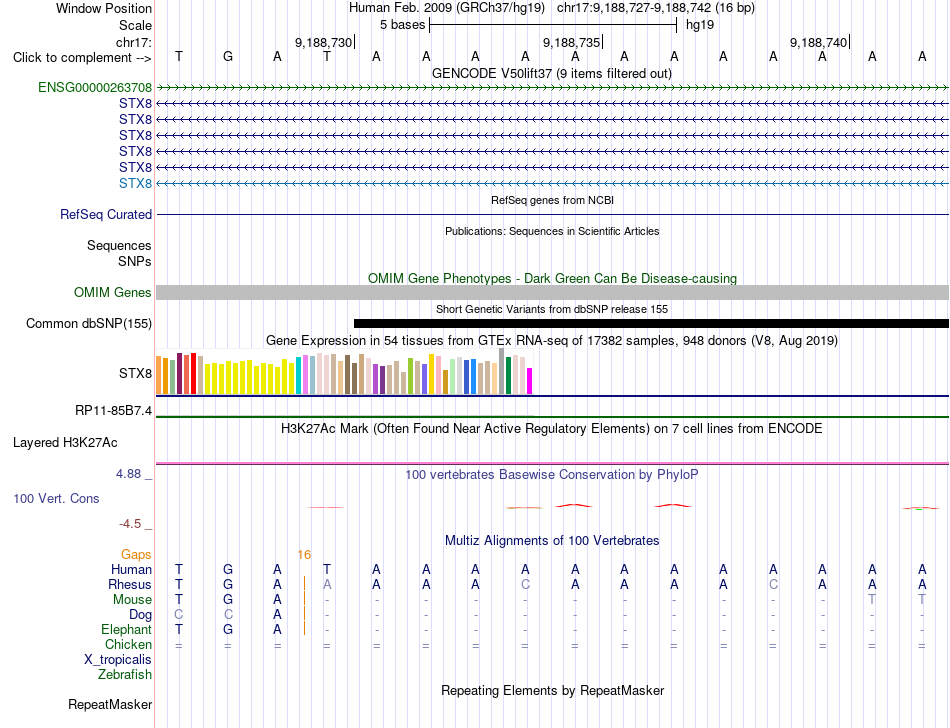The width and height of the screenshot is (950, 728).
Task: Click the 'hg19' label beside the scale bar
Action: (700, 25)
